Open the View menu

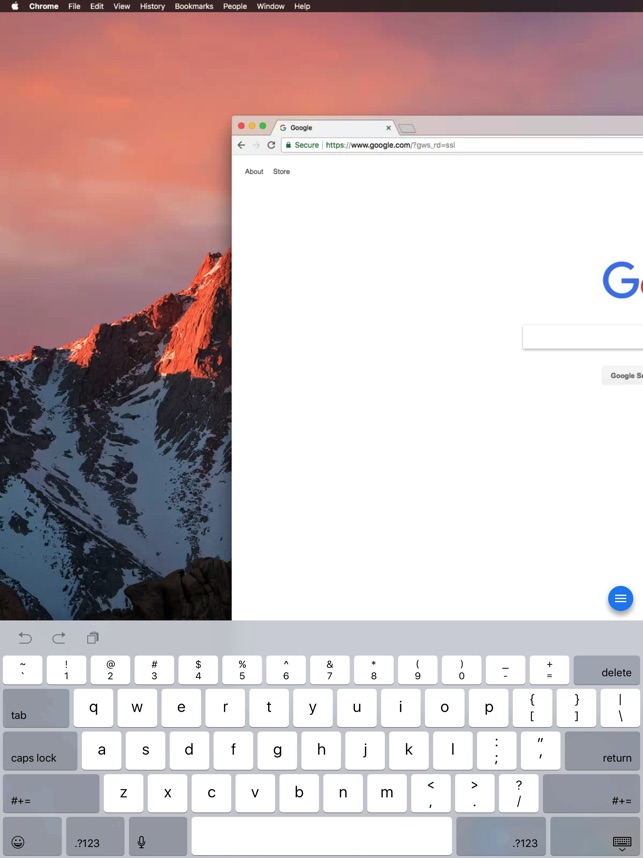point(121,6)
